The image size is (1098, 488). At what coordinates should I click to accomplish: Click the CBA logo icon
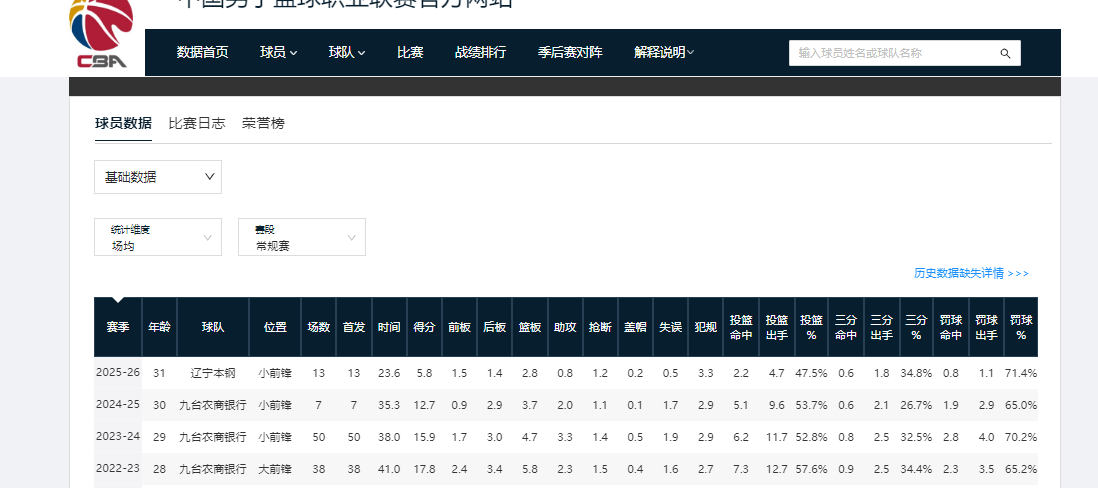click(x=101, y=33)
